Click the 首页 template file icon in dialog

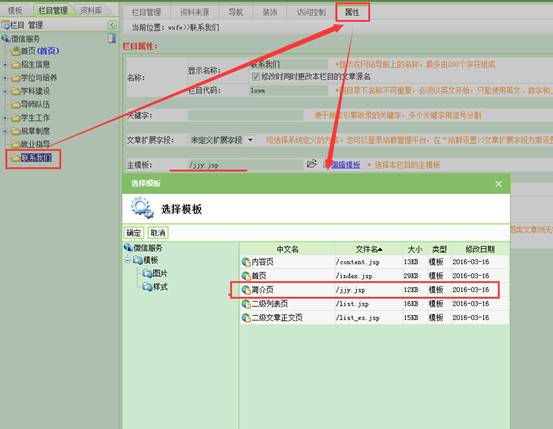(246, 276)
